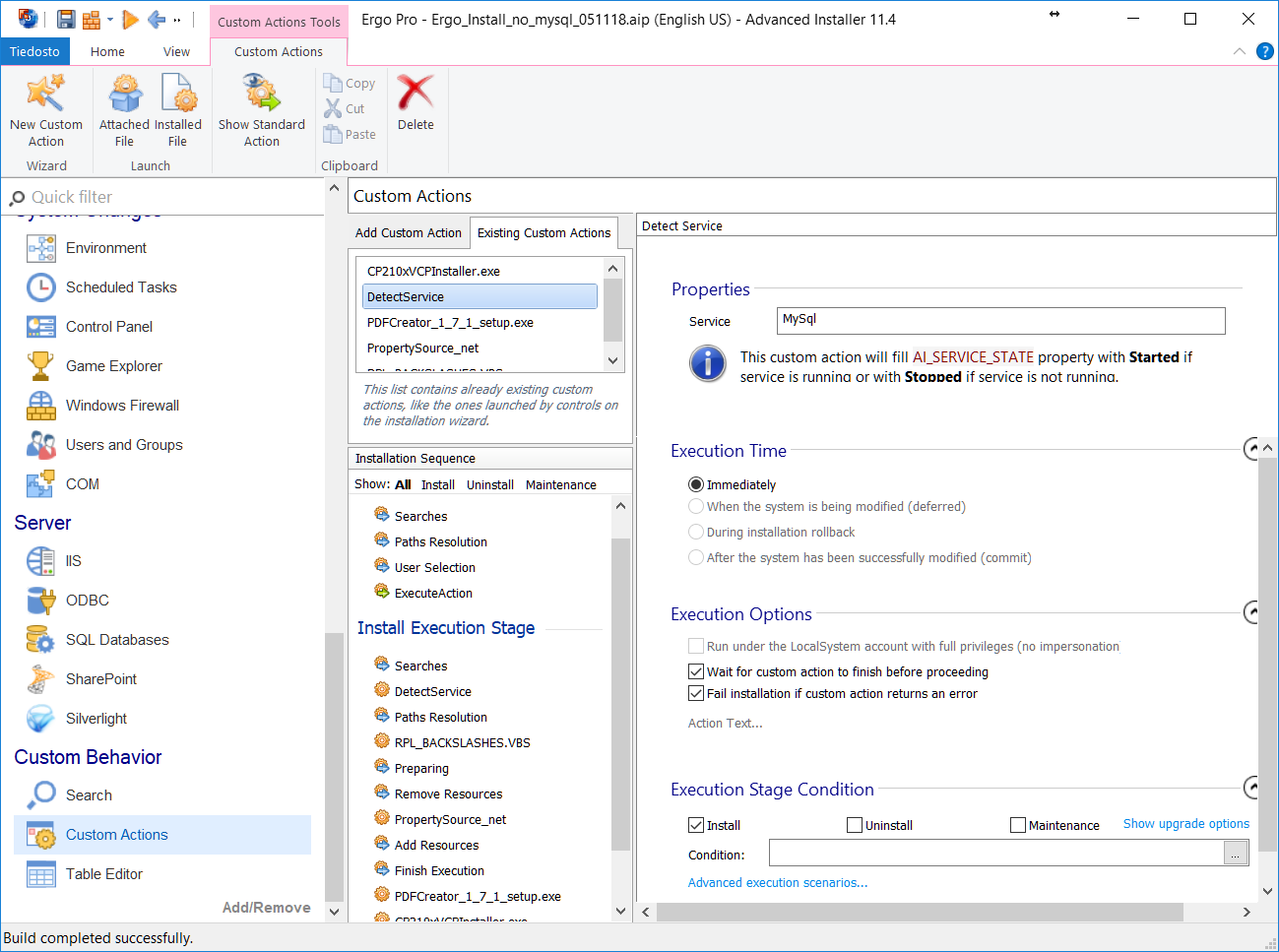Switch to Add Custom Action tab
The image size is (1279, 952).
coord(408,232)
